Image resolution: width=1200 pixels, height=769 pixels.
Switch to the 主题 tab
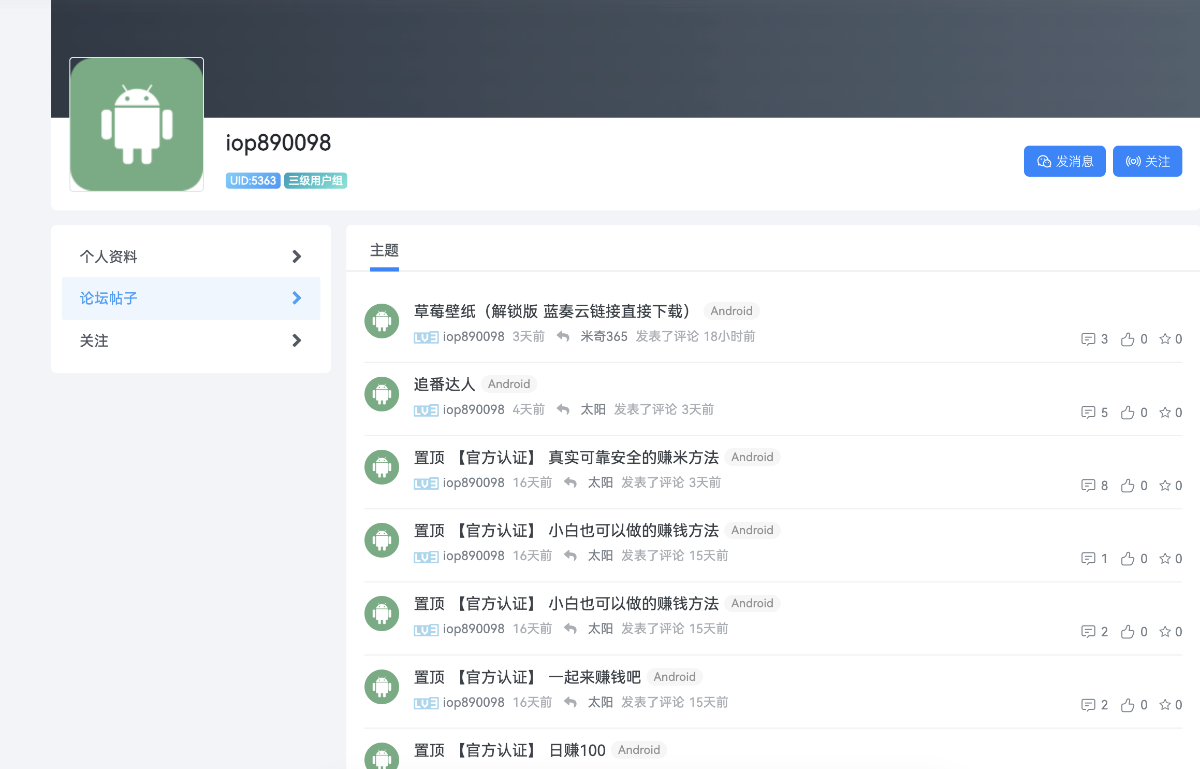384,250
